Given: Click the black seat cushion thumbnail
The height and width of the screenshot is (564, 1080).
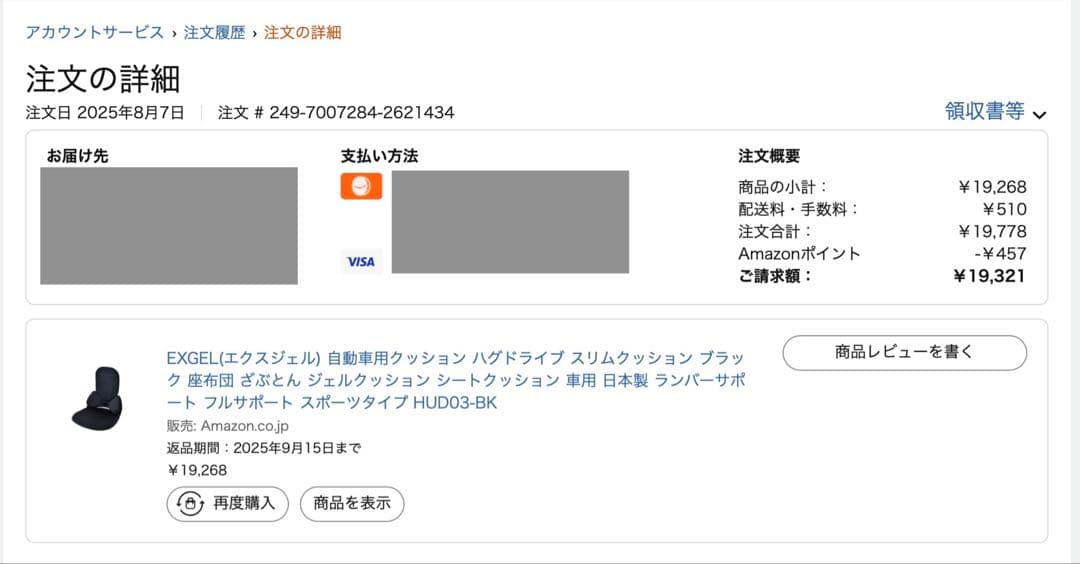Looking at the screenshot, I should [96, 399].
